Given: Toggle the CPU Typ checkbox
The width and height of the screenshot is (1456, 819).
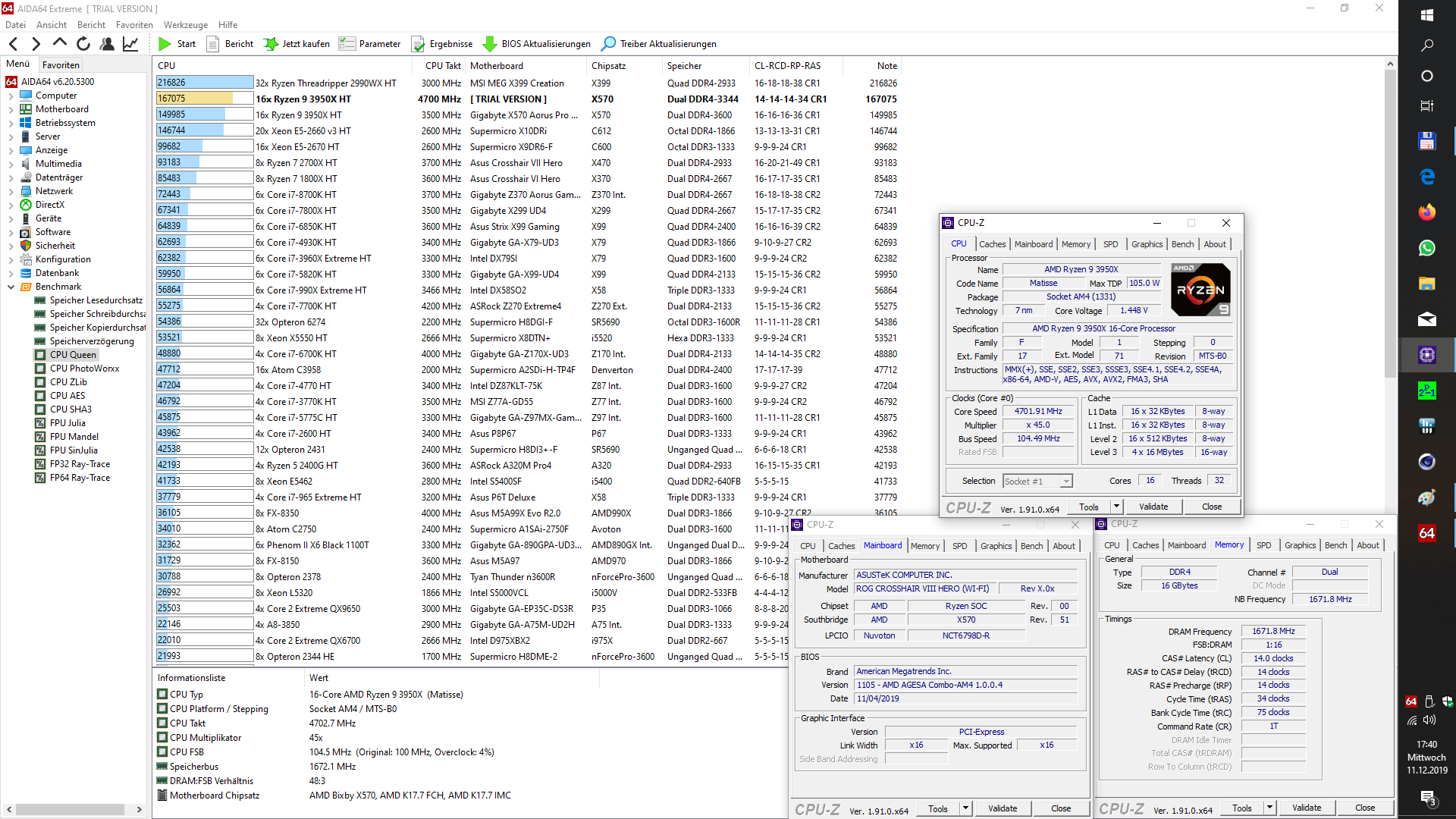Looking at the screenshot, I should 162,694.
